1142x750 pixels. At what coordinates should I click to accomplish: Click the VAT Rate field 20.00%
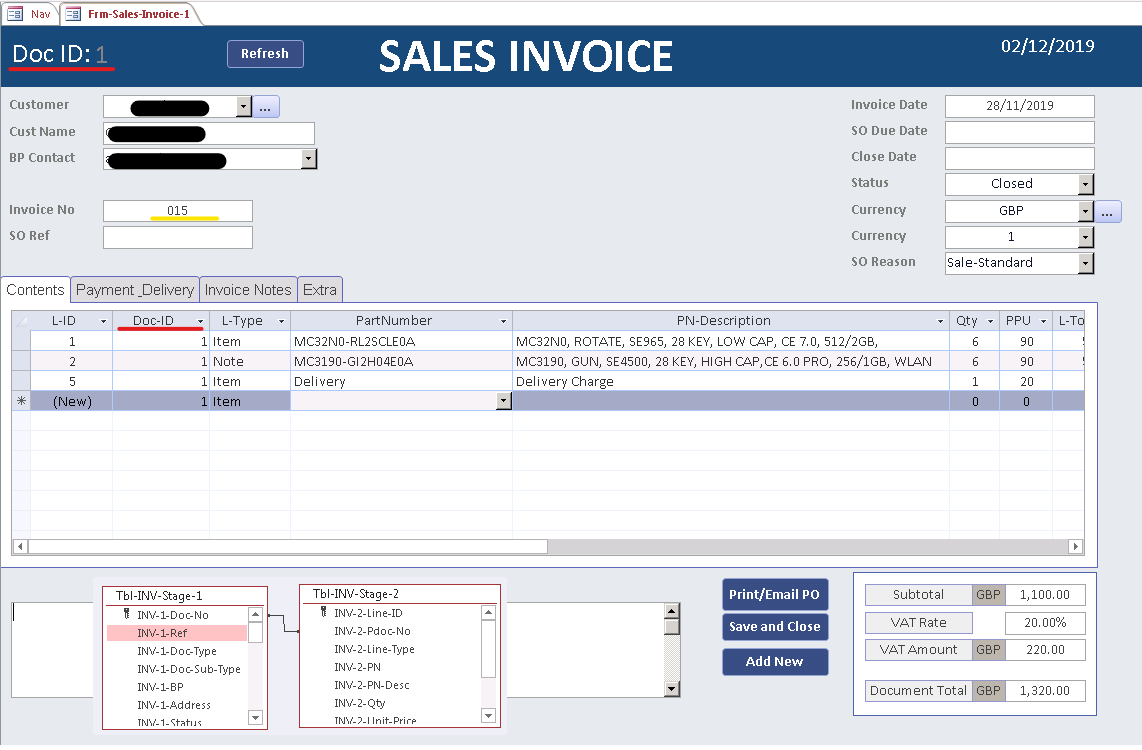coord(1045,623)
